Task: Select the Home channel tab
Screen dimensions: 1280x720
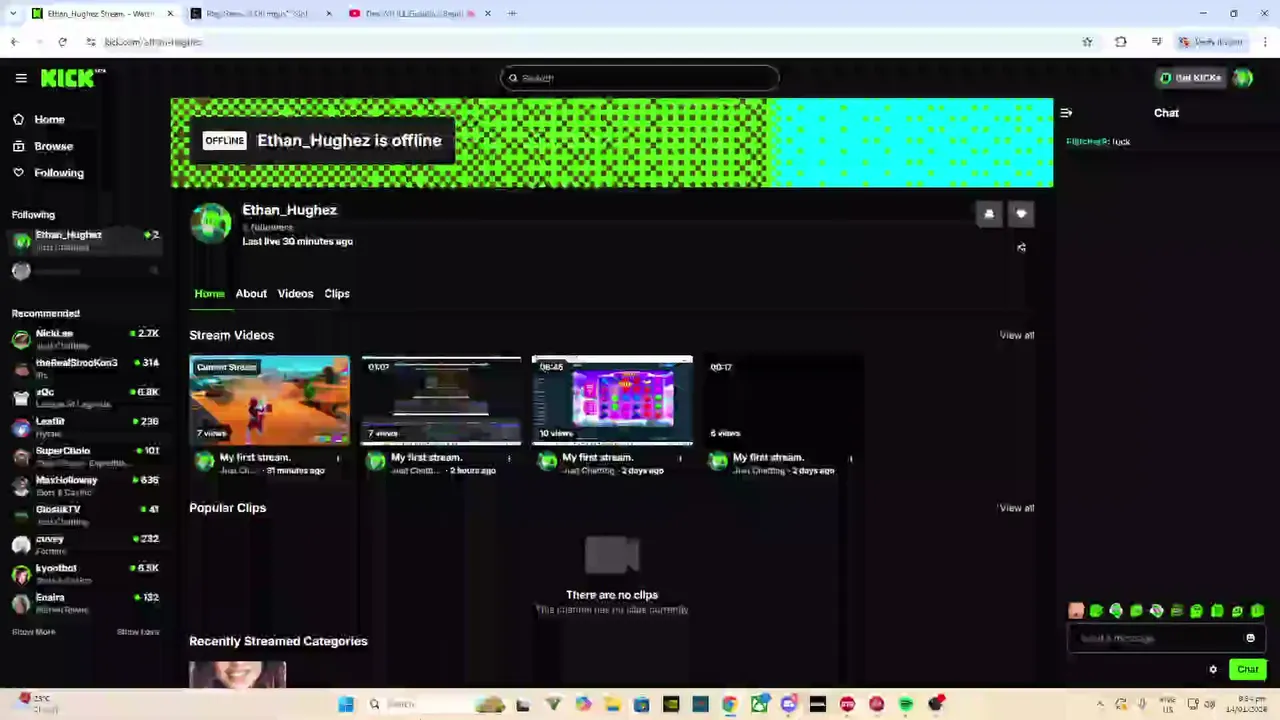Action: pyautogui.click(x=209, y=294)
